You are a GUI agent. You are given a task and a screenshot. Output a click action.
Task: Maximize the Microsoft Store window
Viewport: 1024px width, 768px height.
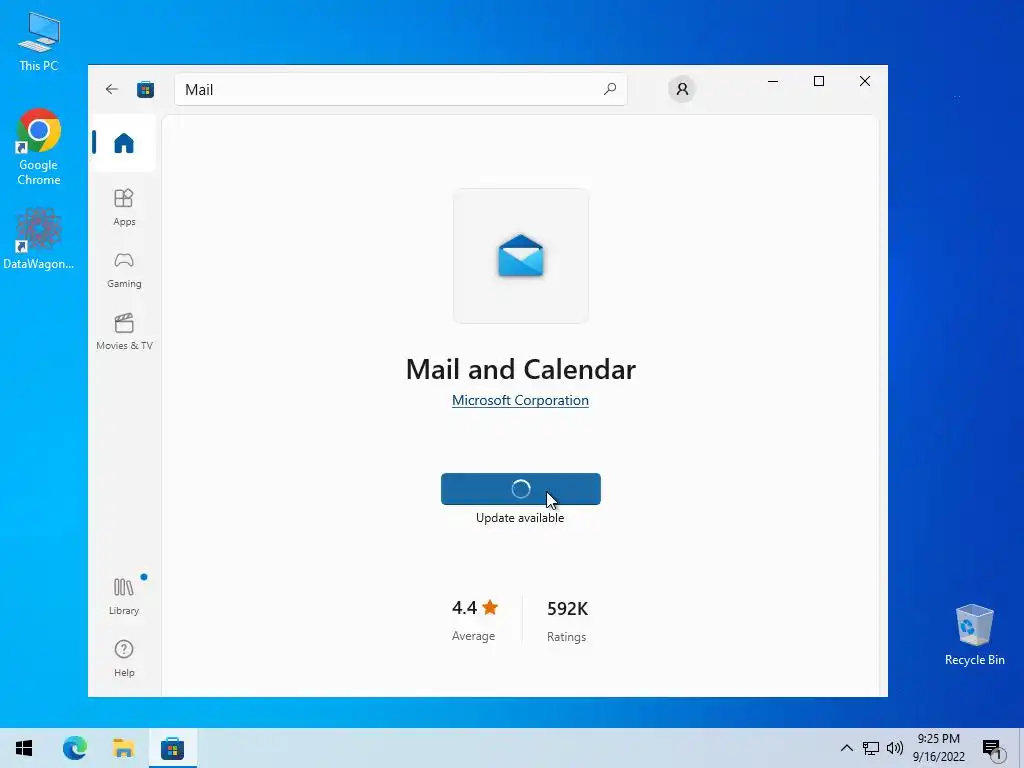(819, 82)
